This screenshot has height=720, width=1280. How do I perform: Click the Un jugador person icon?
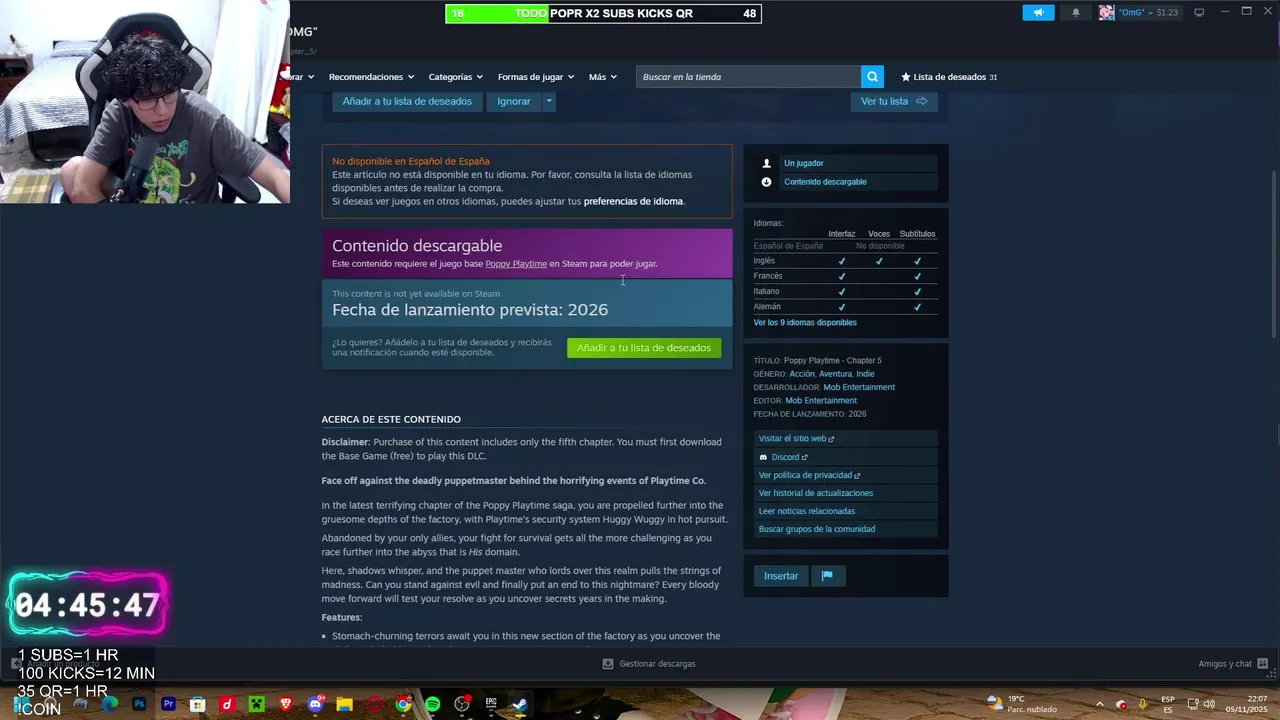pos(766,163)
